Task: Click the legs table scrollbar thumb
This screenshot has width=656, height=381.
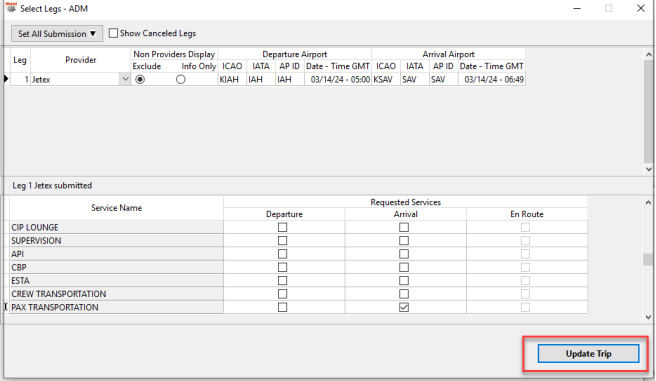Action: pos(649,111)
